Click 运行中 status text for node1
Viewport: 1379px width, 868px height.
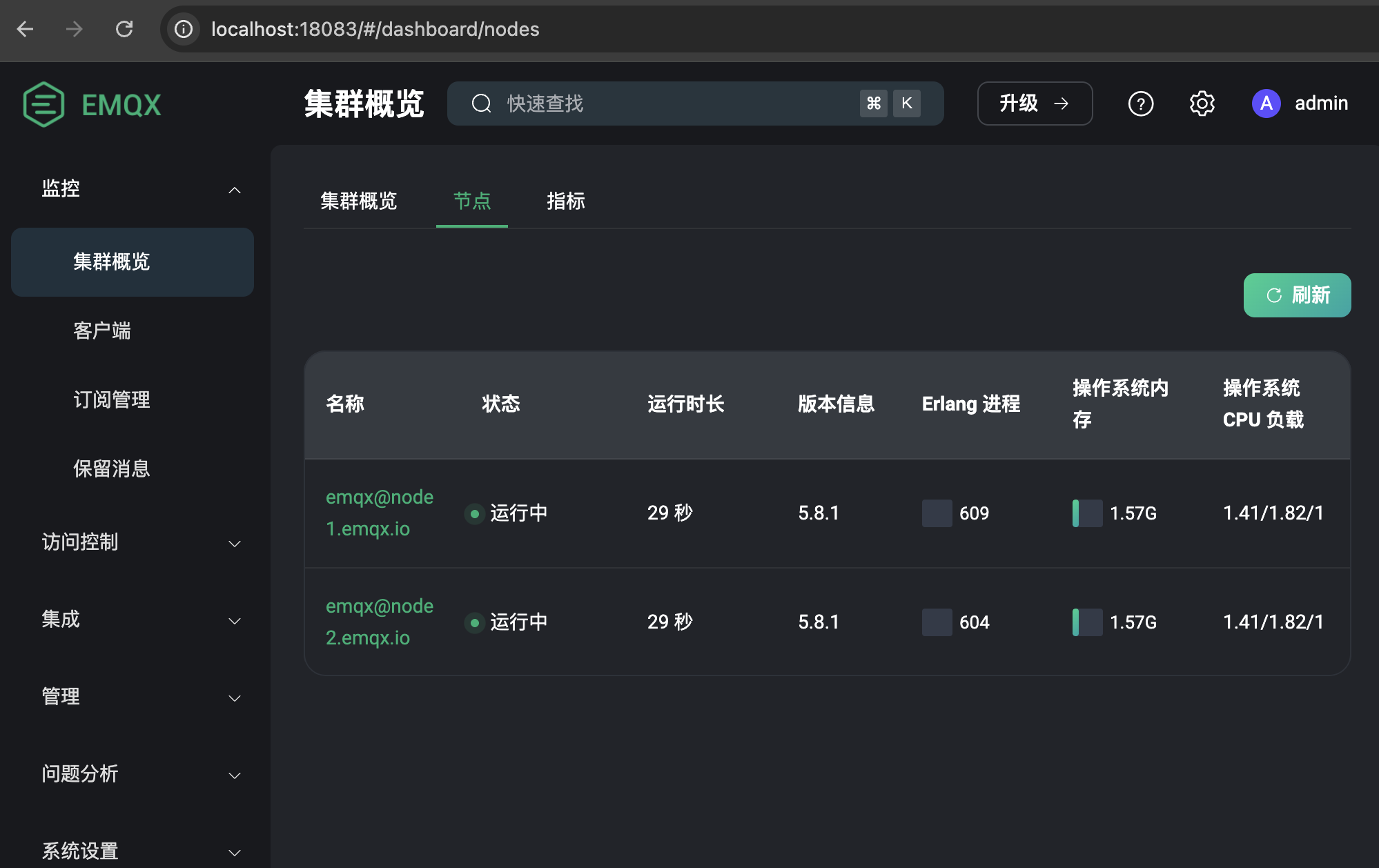pyautogui.click(x=519, y=513)
